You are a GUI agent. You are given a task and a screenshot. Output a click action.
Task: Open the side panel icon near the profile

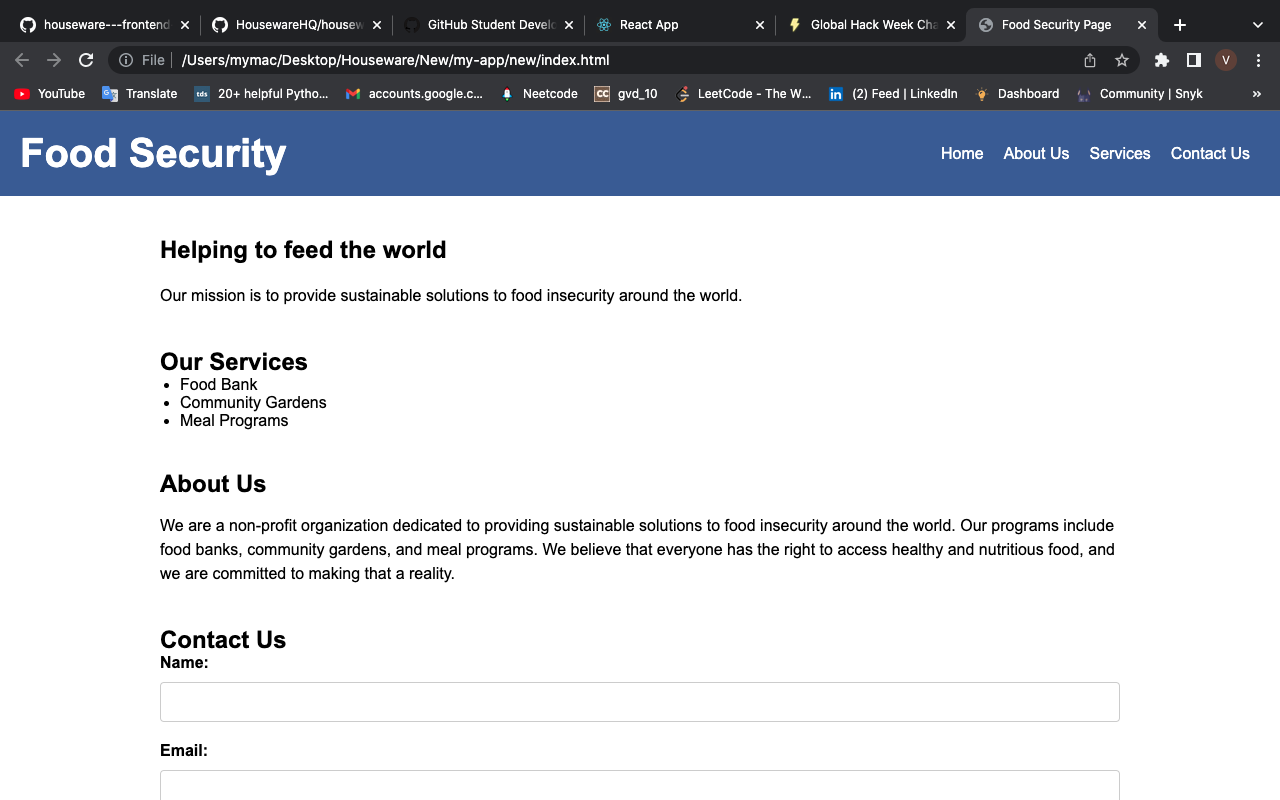click(1193, 60)
